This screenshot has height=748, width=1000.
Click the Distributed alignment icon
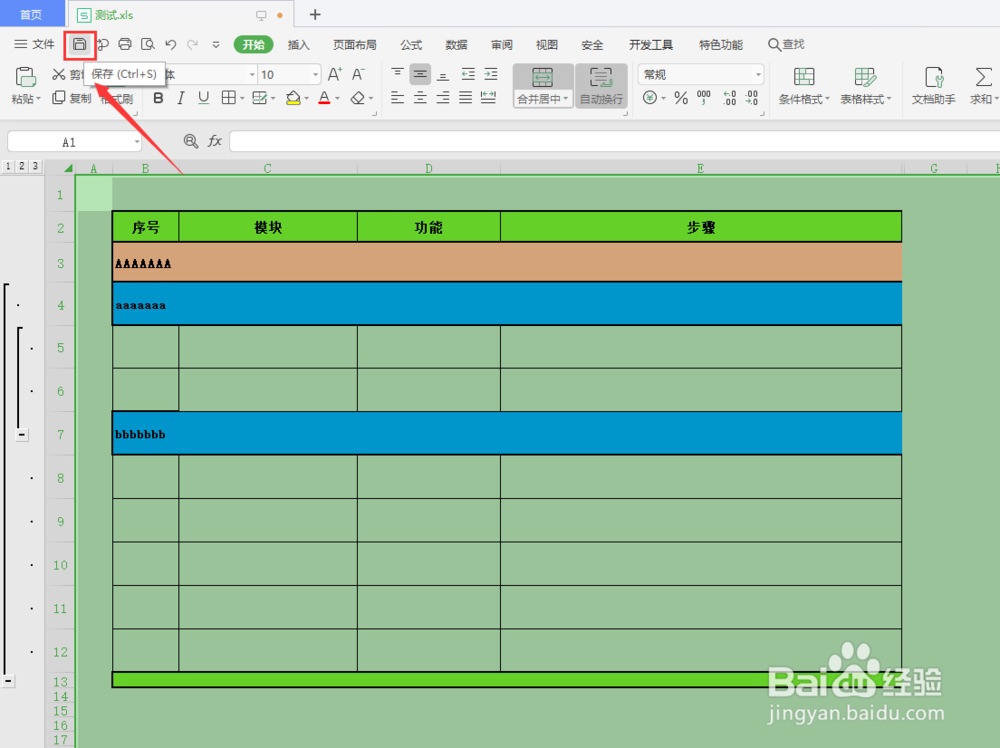489,98
